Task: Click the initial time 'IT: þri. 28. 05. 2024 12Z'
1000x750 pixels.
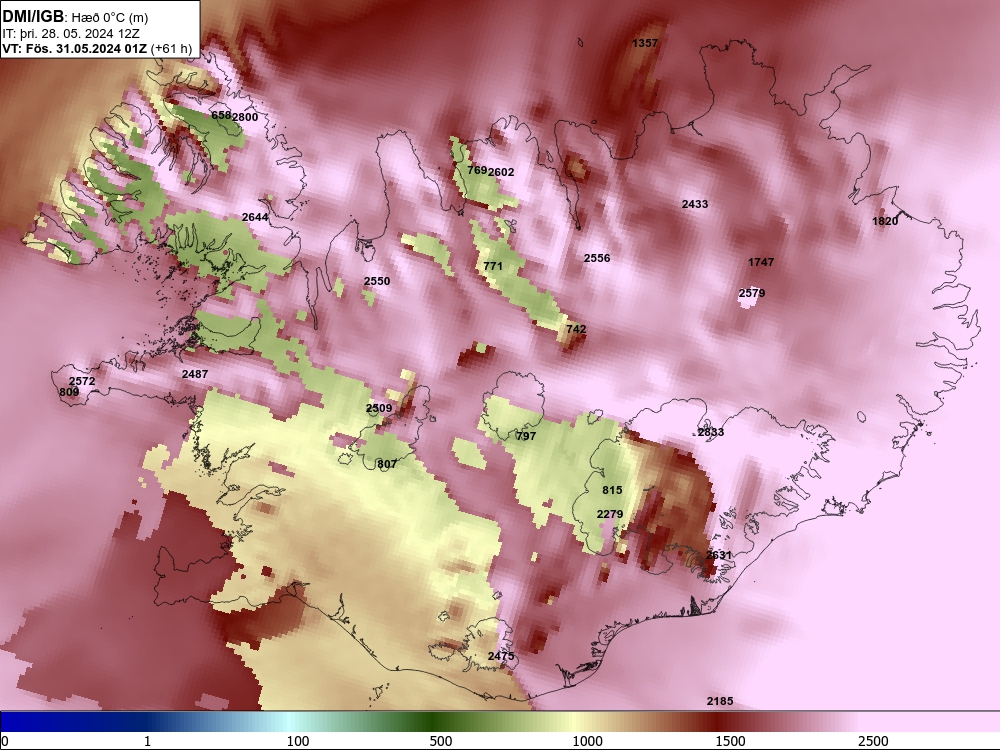Action: pyautogui.click(x=71, y=33)
